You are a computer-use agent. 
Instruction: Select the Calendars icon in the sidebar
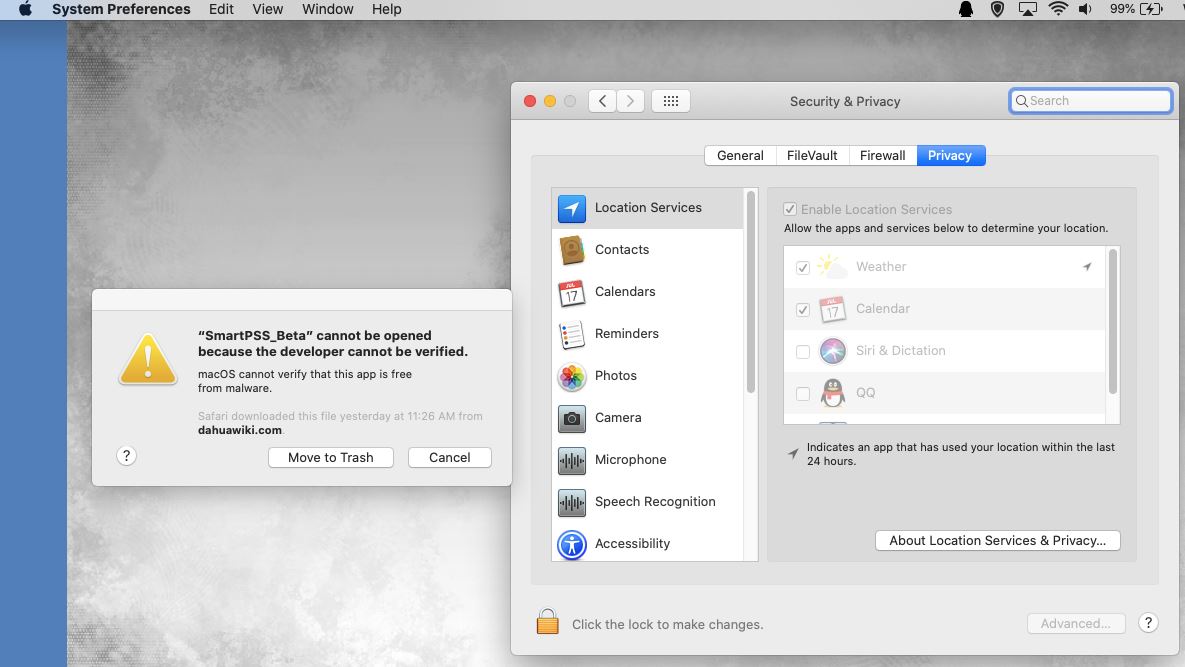coord(571,292)
